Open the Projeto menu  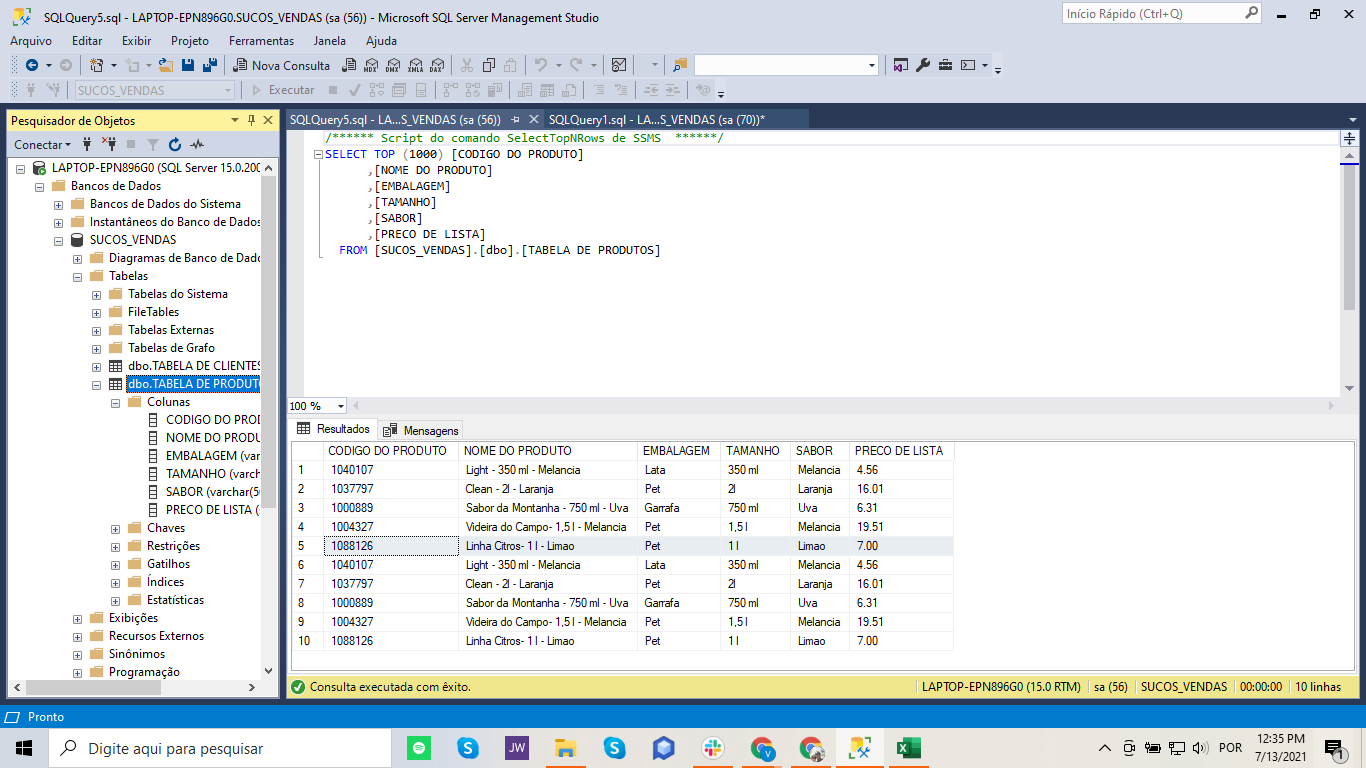(x=190, y=41)
